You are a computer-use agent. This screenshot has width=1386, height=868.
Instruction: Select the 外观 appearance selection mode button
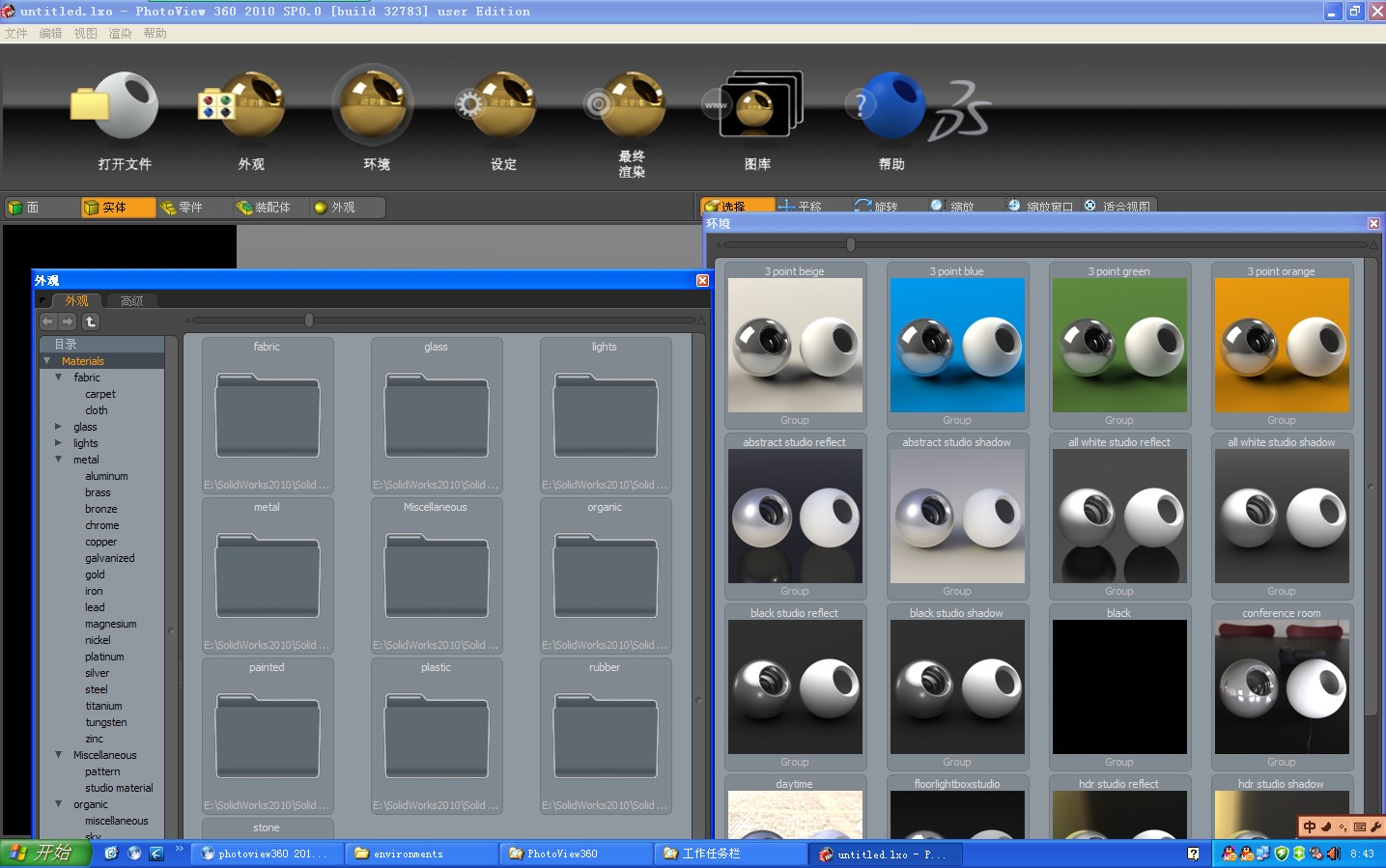[x=348, y=208]
